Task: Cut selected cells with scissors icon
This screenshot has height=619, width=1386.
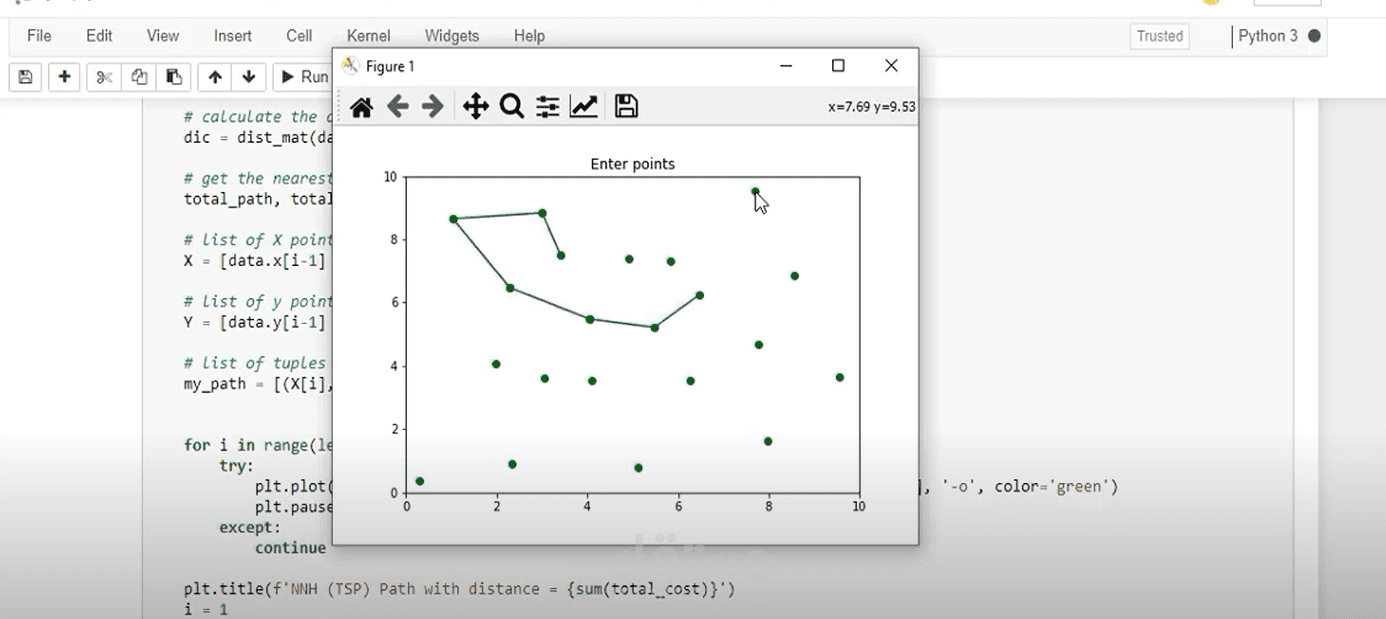Action: (104, 77)
